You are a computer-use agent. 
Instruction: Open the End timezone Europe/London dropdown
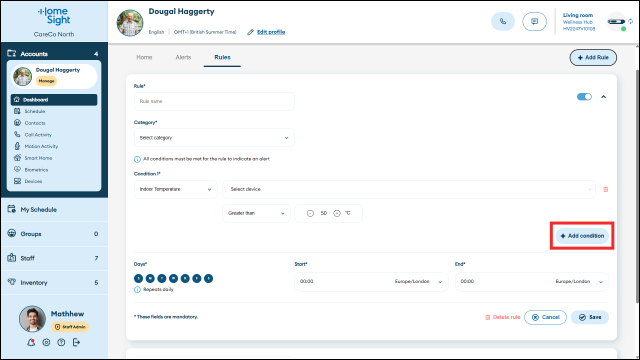coord(579,282)
